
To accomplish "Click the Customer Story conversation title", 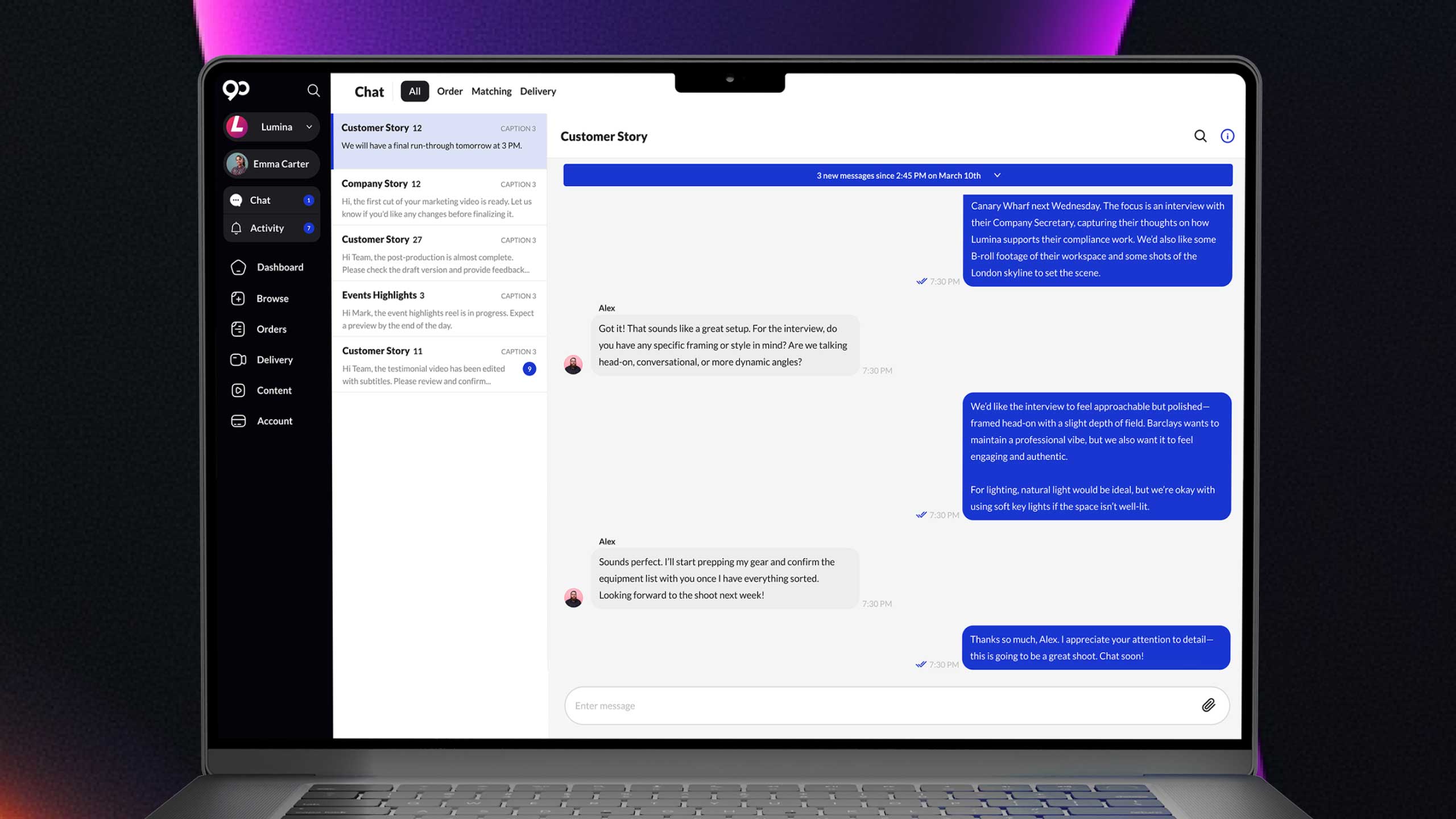I will click(x=604, y=136).
